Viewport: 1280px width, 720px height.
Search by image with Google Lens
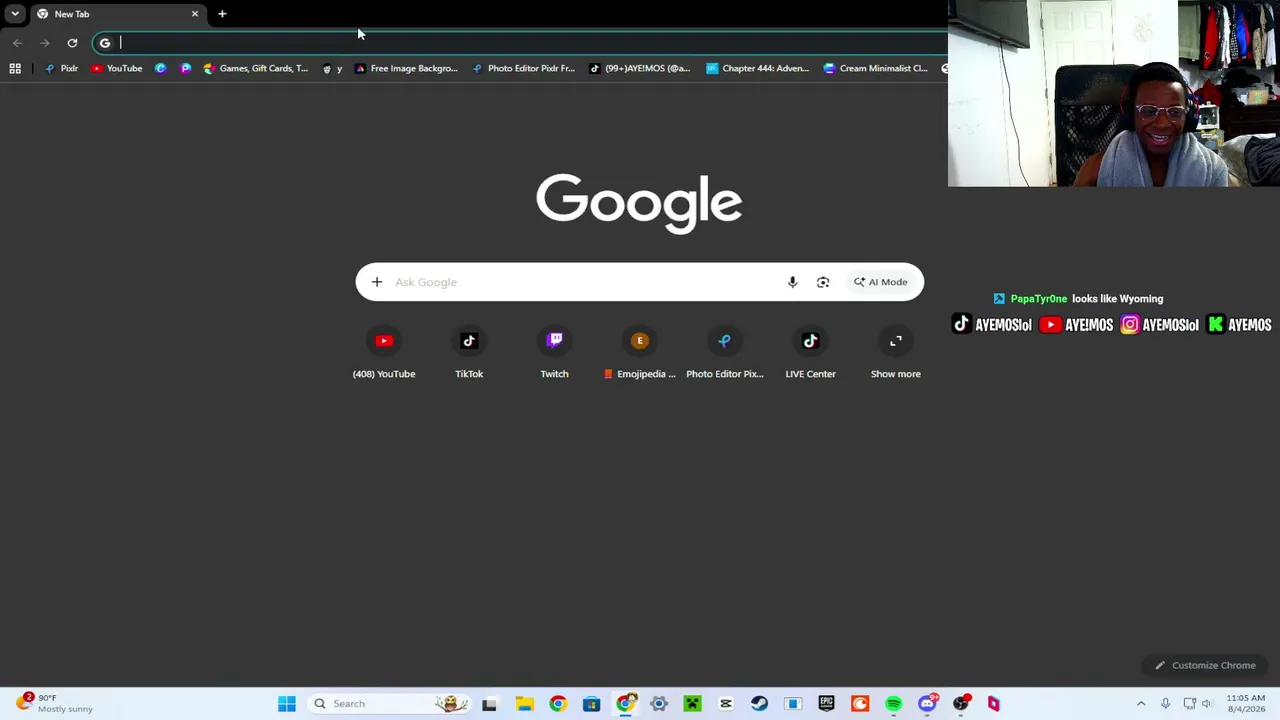tap(823, 282)
